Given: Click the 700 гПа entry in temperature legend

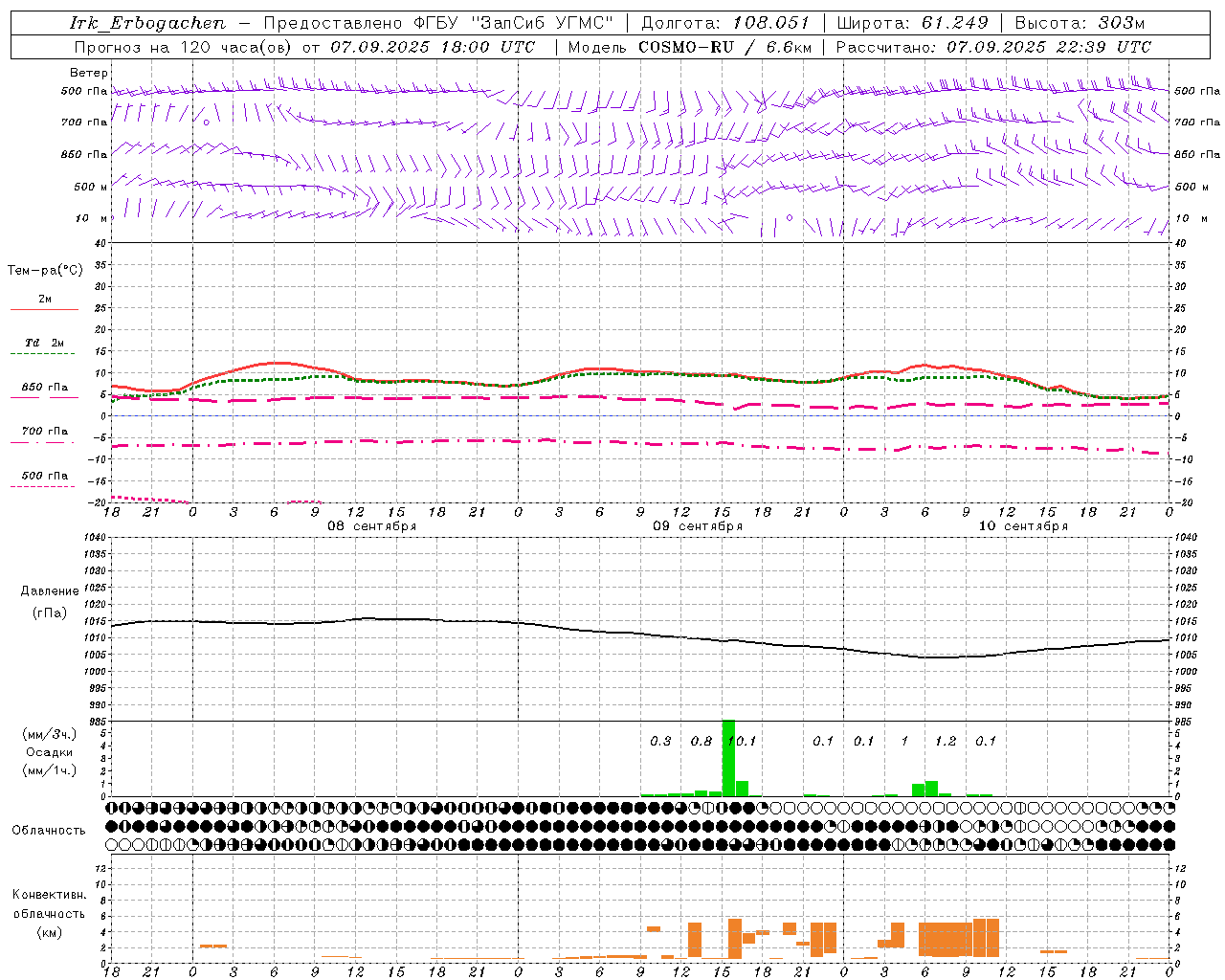Looking at the screenshot, I should click(x=45, y=432).
